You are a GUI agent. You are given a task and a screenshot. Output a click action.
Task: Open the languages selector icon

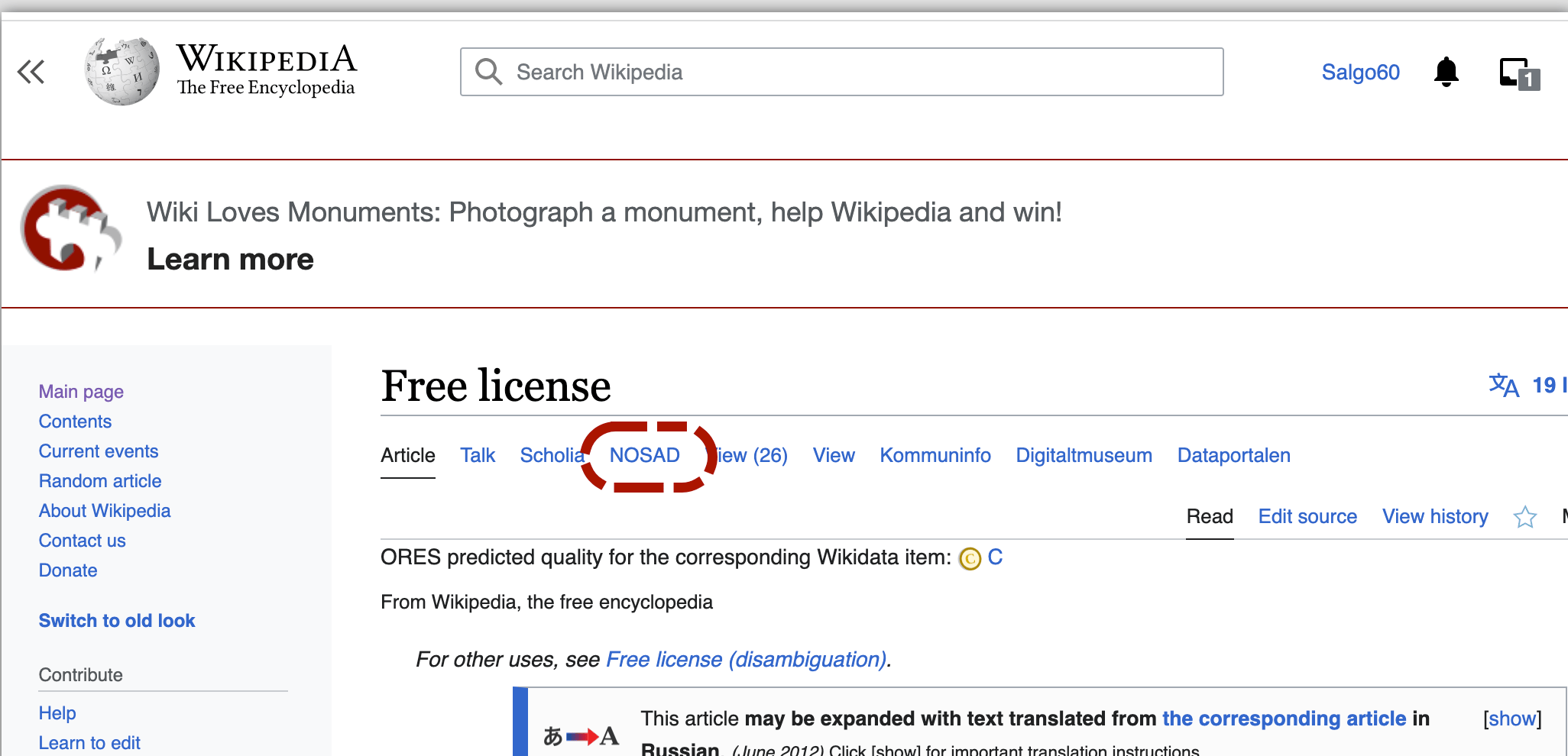tap(1504, 386)
